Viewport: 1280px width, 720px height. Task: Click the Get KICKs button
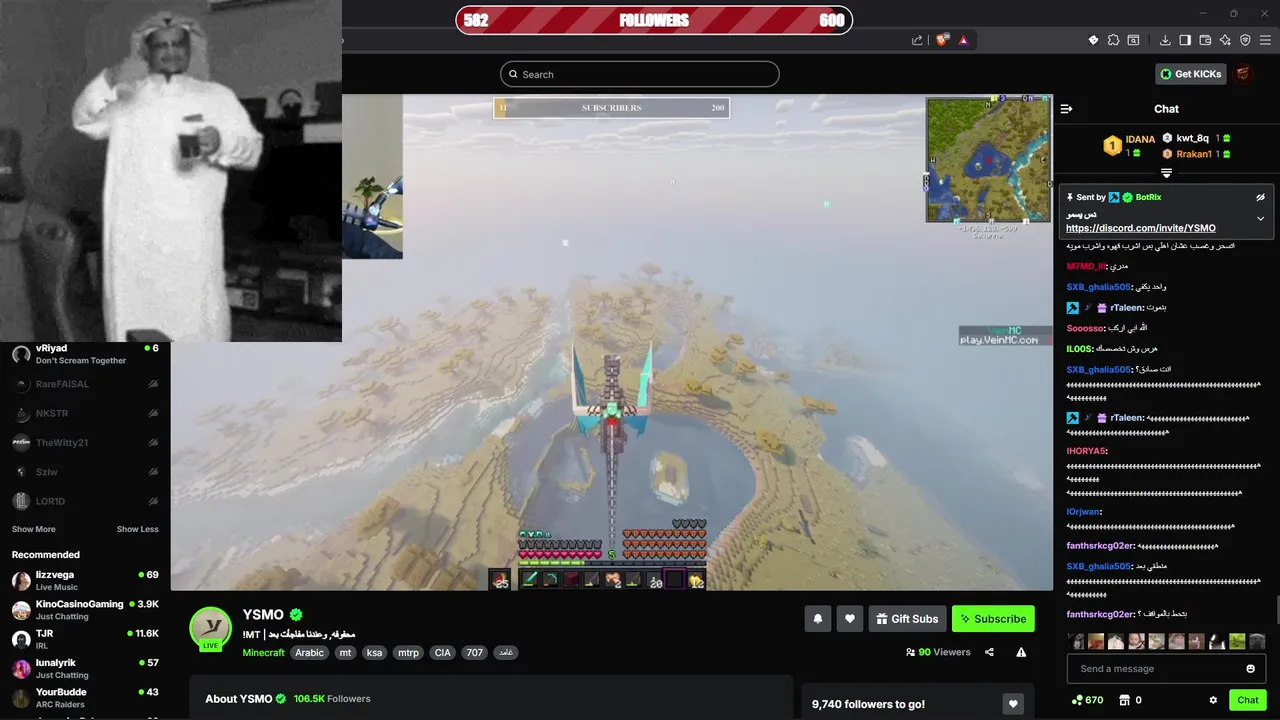tap(1190, 74)
